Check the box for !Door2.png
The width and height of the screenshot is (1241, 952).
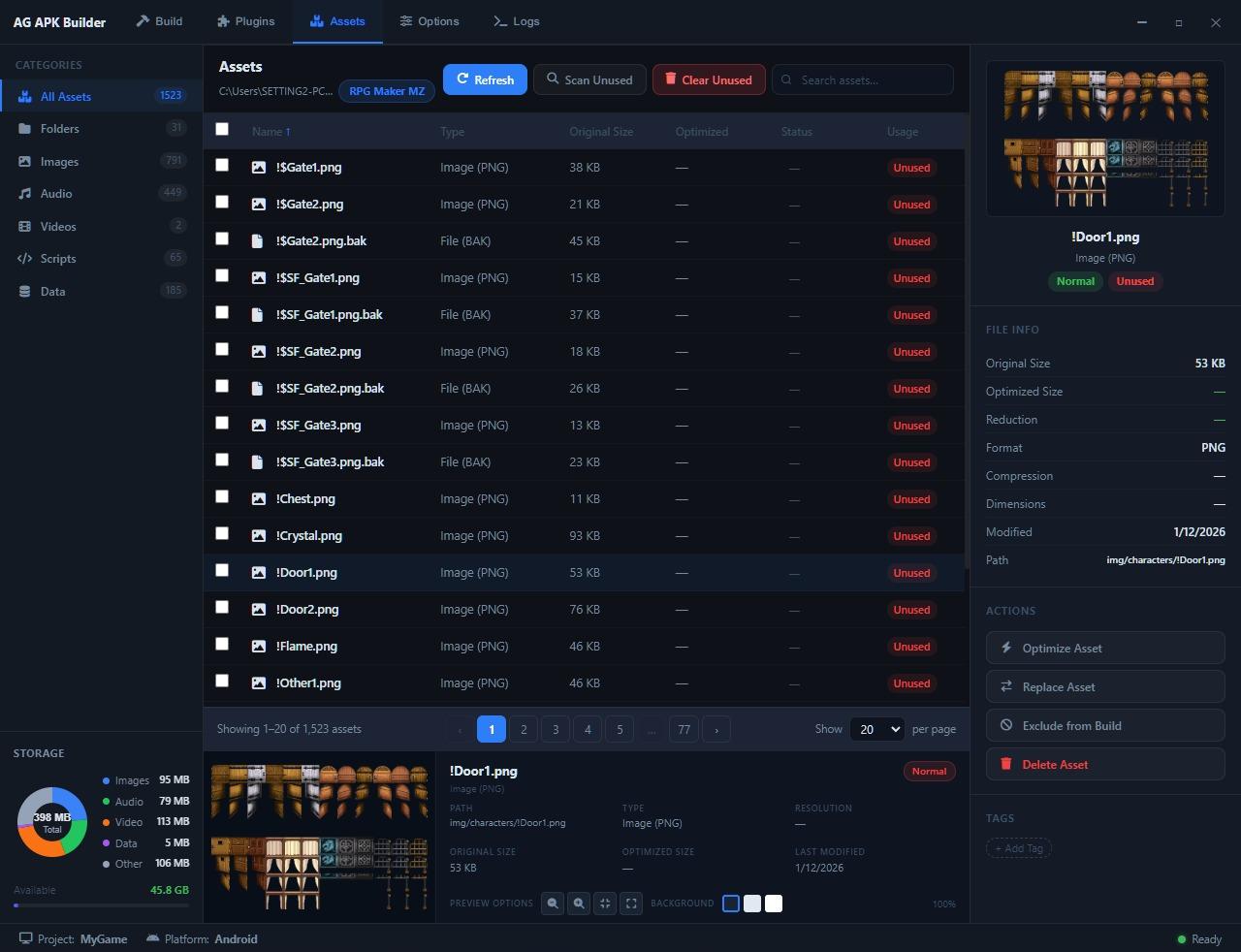coord(222,607)
